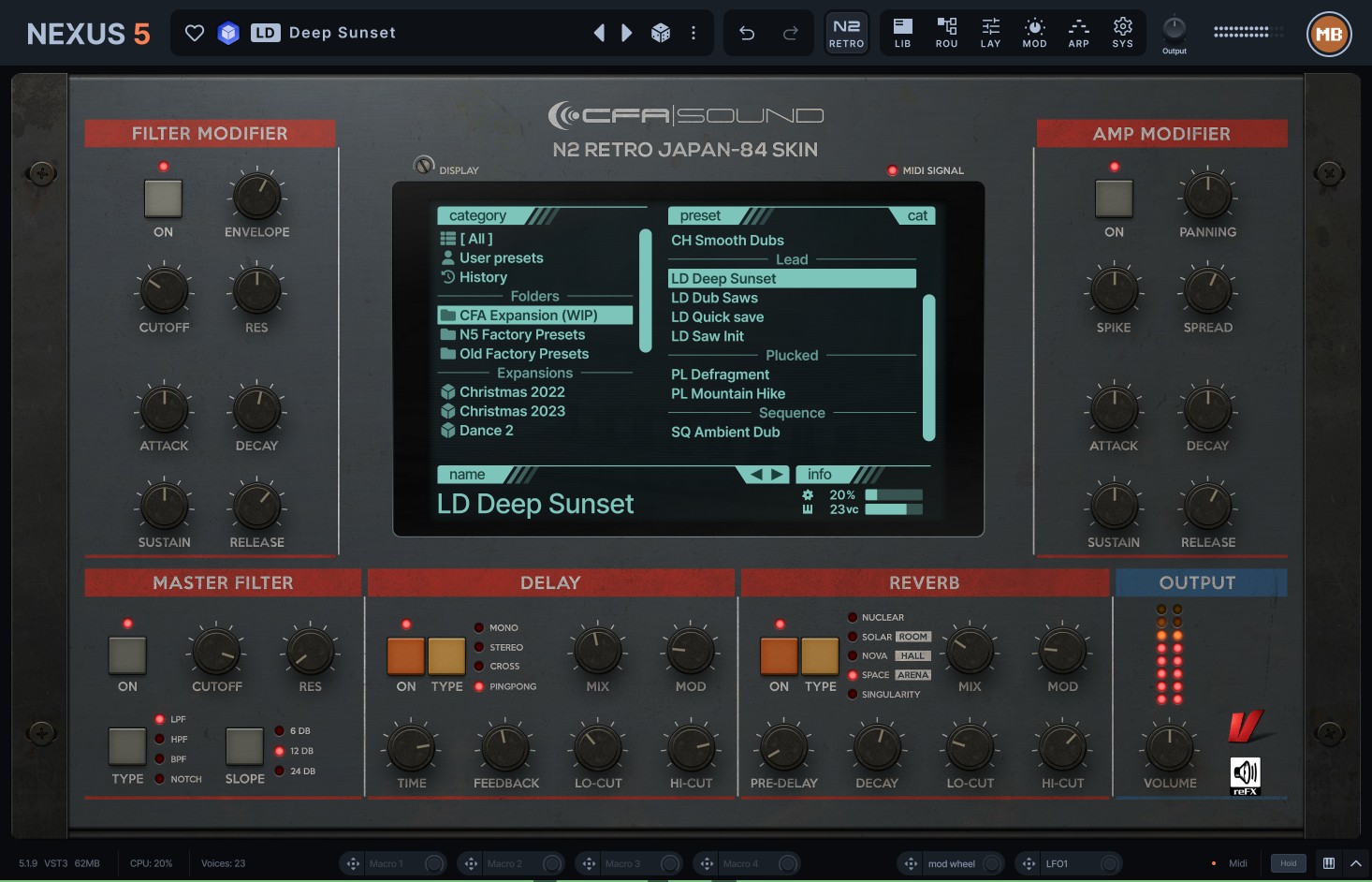Click the Macro 4 move-assign icon
Screen dimensions: 1372x882
tap(707, 863)
